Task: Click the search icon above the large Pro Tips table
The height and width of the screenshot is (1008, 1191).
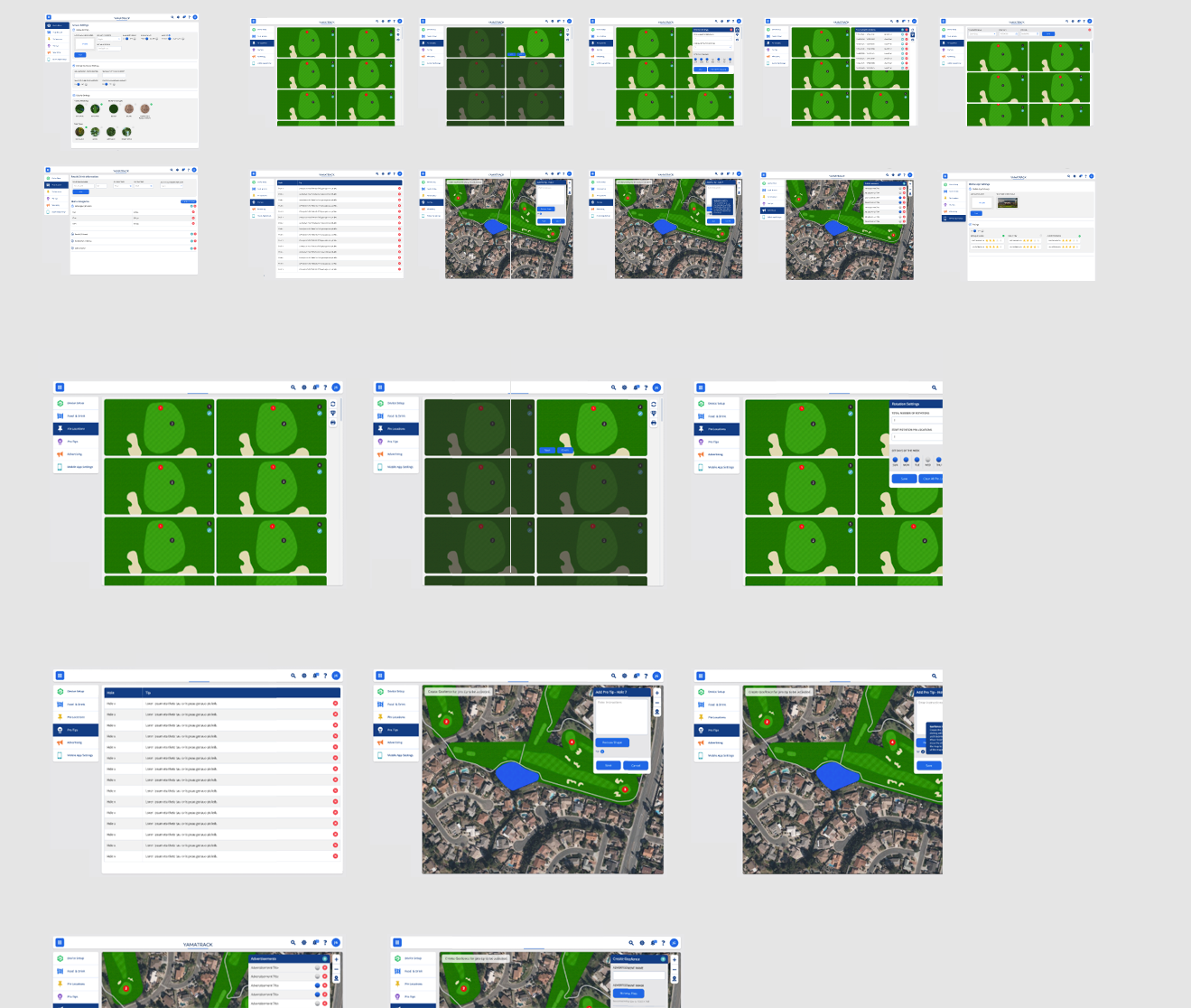Action: click(293, 676)
